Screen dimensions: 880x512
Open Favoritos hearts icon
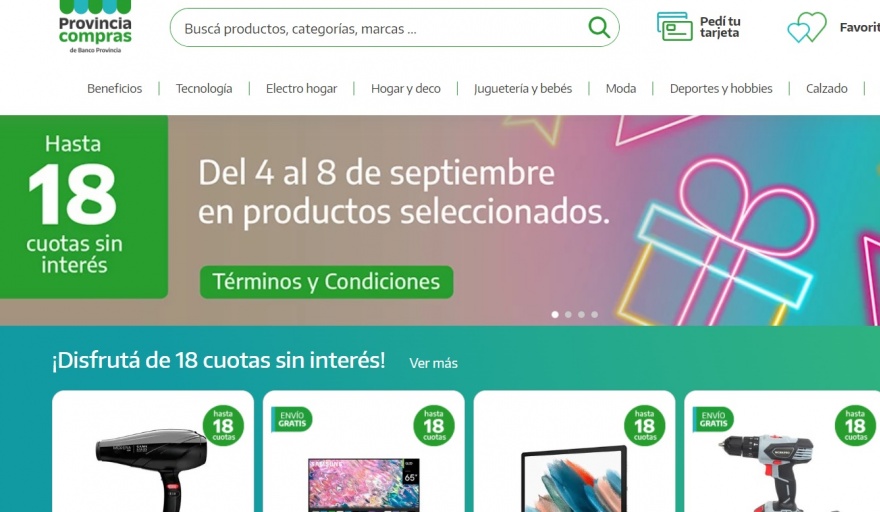point(806,27)
